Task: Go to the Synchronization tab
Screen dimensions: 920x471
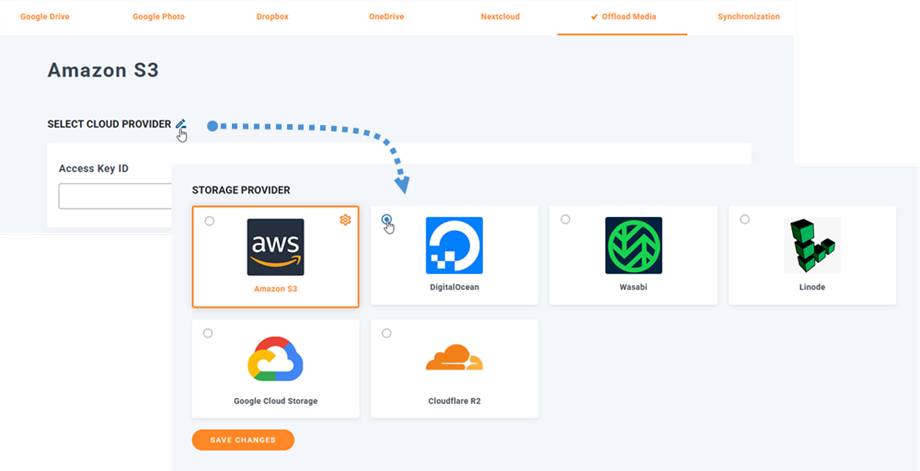Action: point(748,17)
